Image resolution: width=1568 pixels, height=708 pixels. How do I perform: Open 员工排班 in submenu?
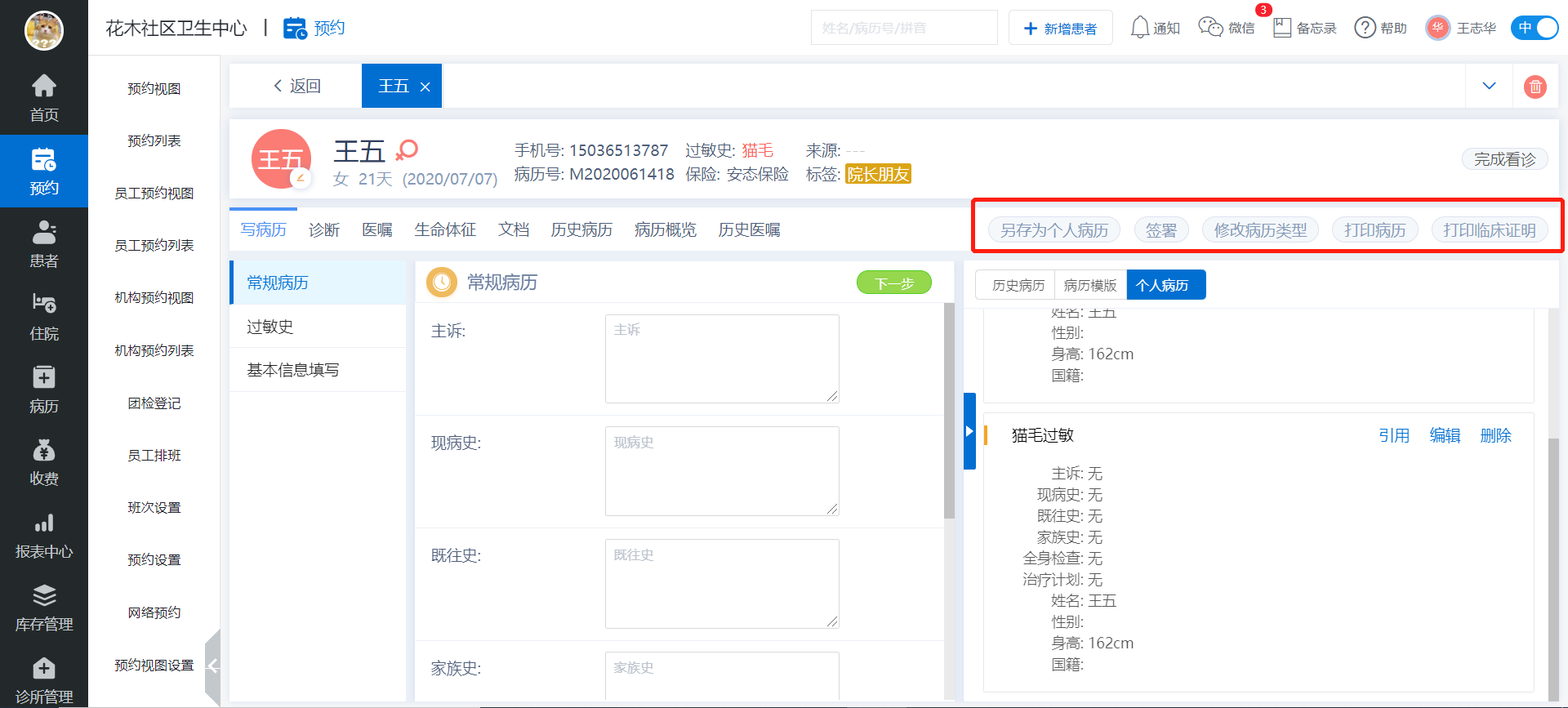pos(154,455)
